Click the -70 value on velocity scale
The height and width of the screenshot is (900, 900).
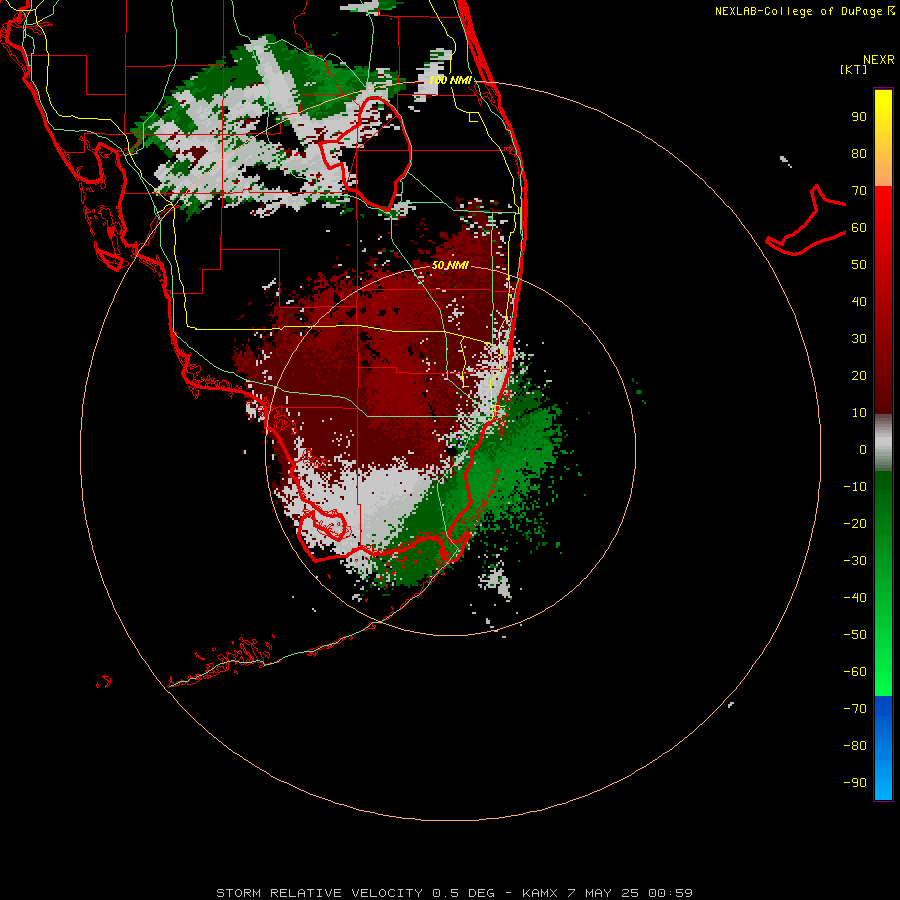click(855, 708)
